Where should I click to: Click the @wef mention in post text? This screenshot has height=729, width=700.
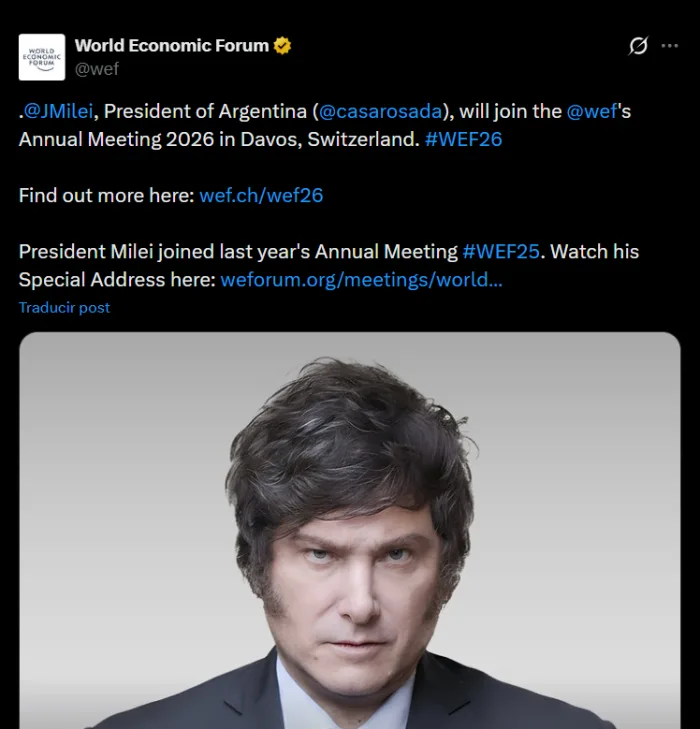[x=592, y=112]
